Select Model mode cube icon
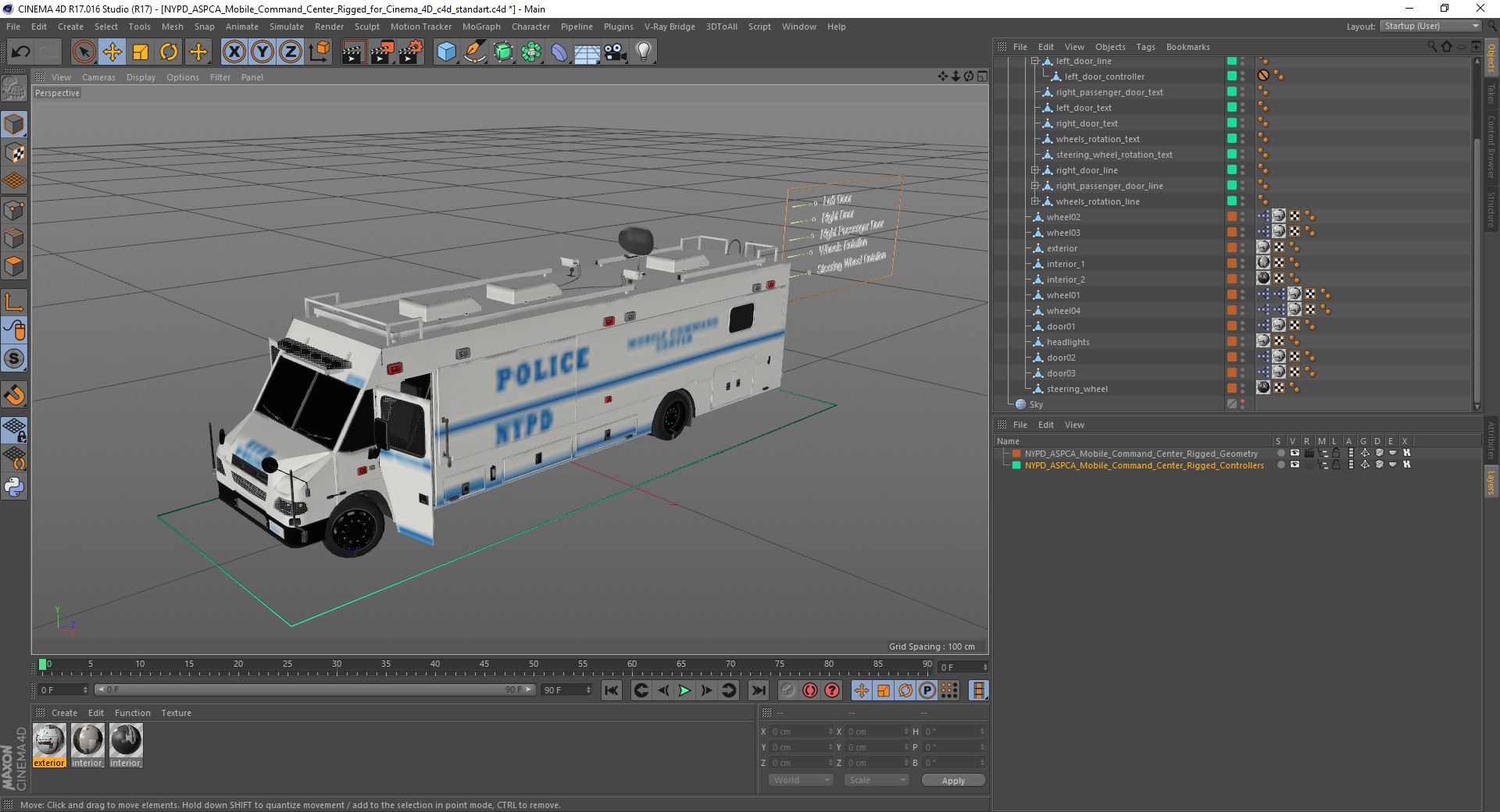1500x812 pixels. (14, 124)
